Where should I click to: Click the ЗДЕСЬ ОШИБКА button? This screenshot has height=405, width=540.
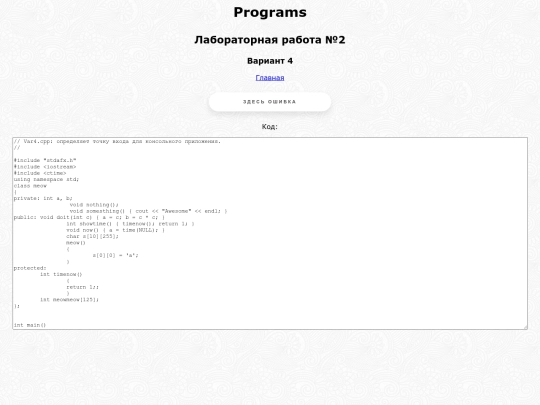click(270, 102)
